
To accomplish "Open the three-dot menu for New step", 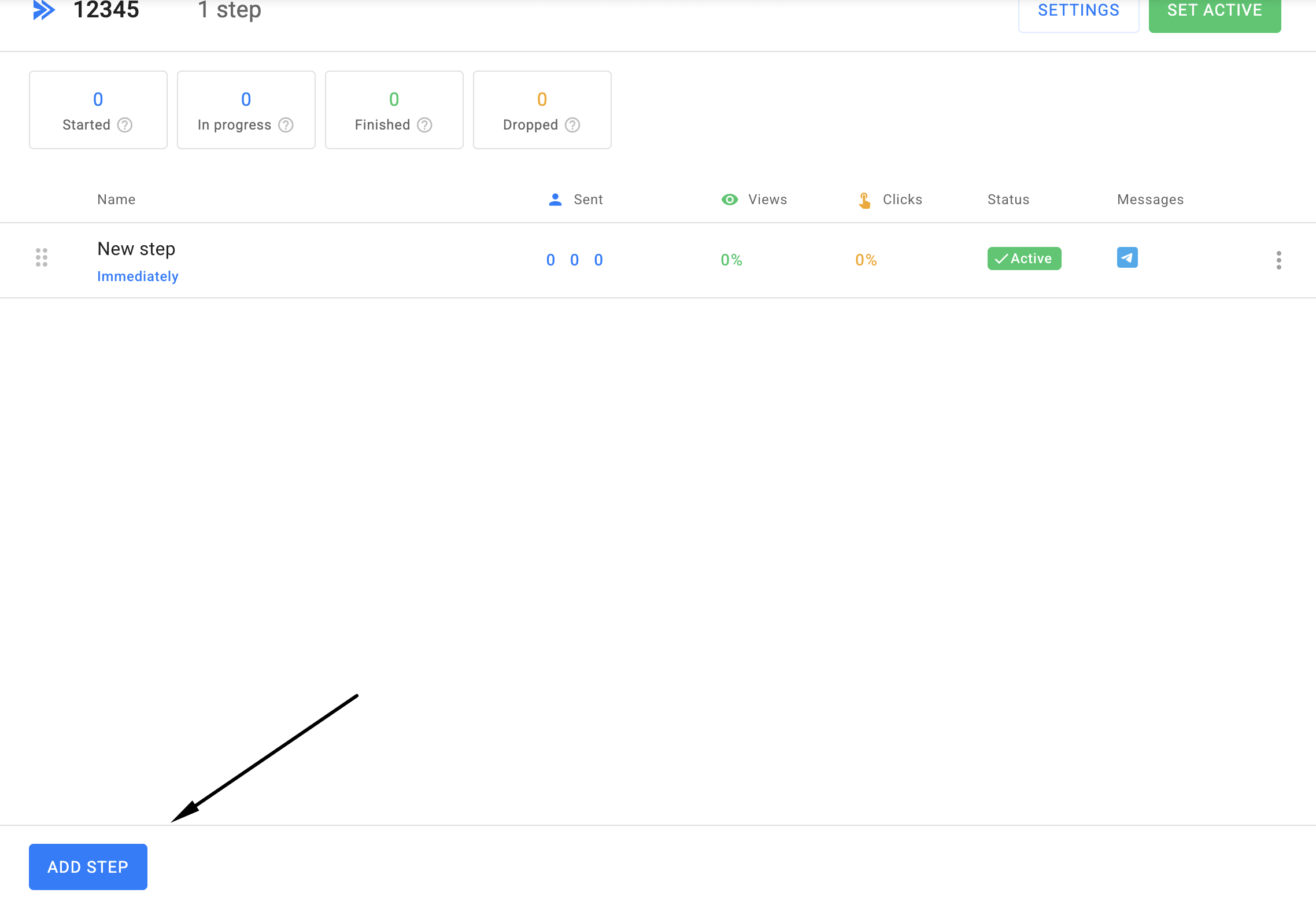I will (x=1278, y=260).
